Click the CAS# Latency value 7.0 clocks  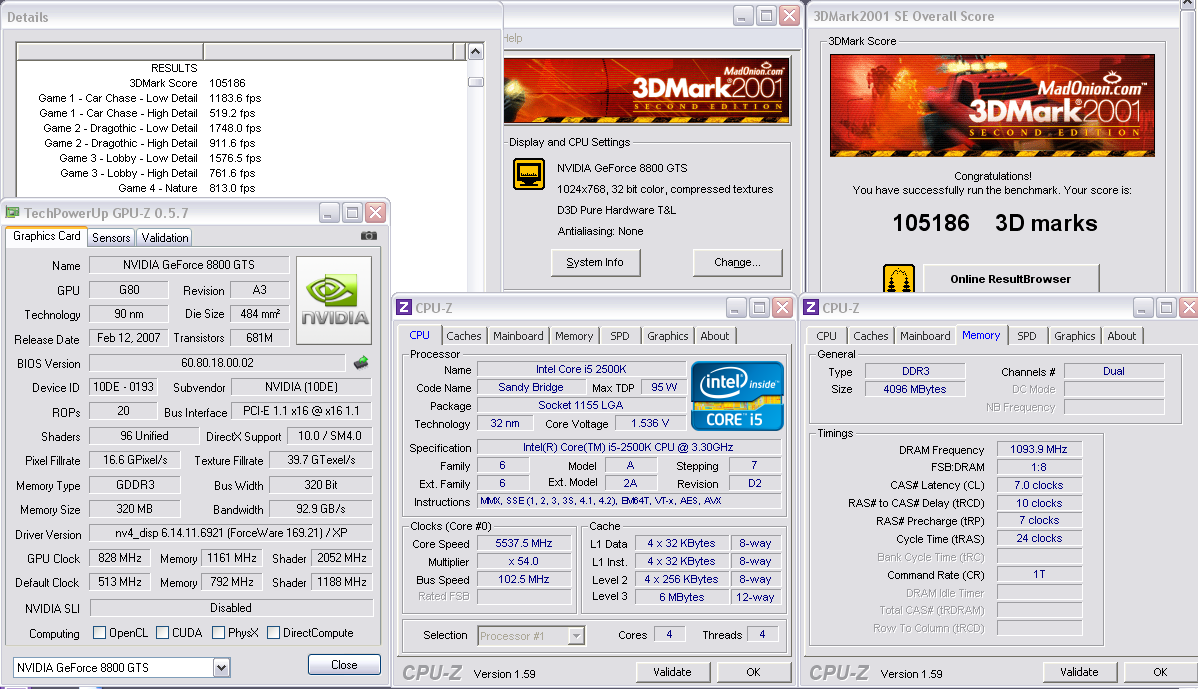[1038, 485]
